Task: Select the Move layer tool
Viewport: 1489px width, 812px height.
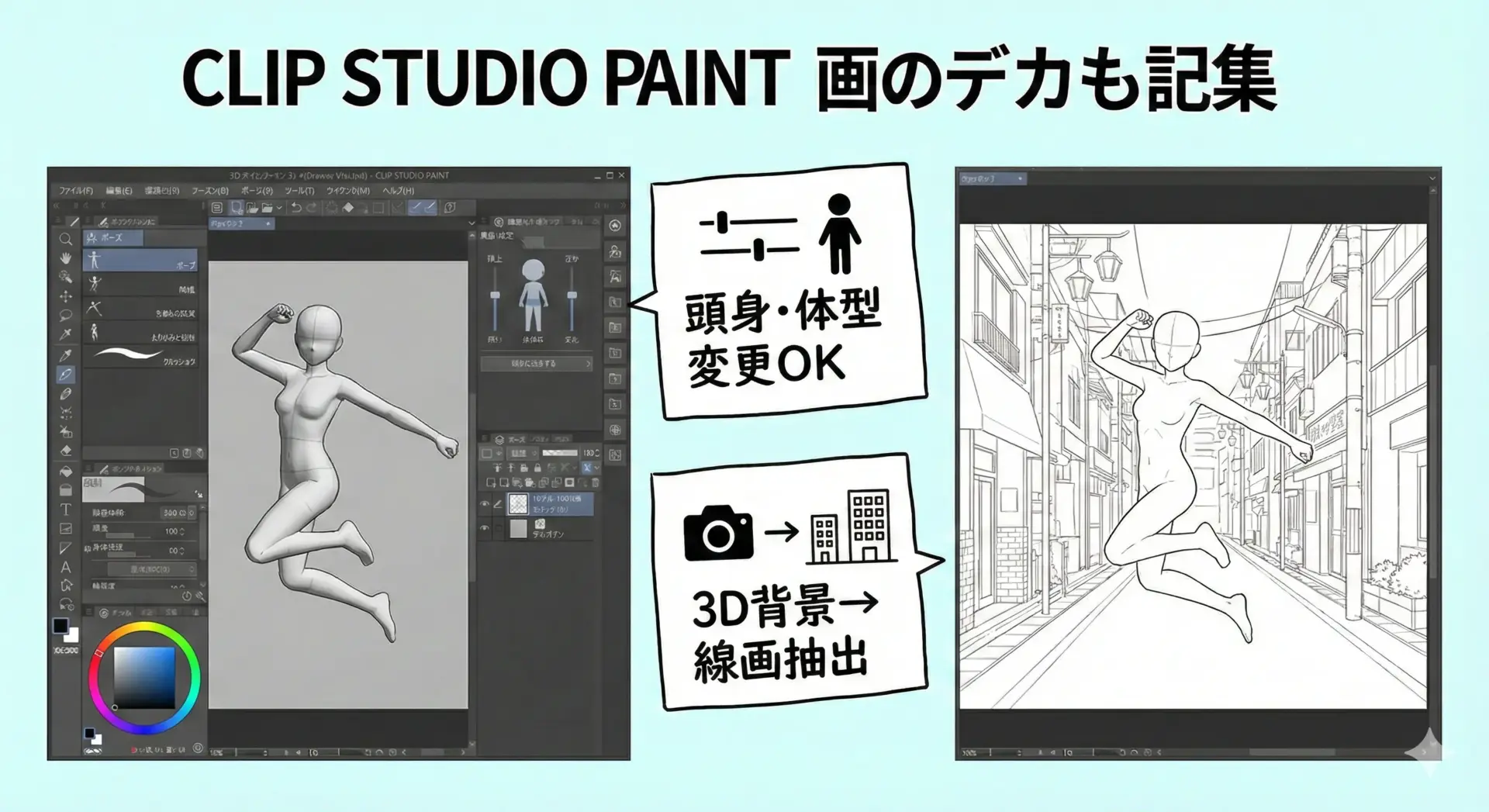Action: 66,296
